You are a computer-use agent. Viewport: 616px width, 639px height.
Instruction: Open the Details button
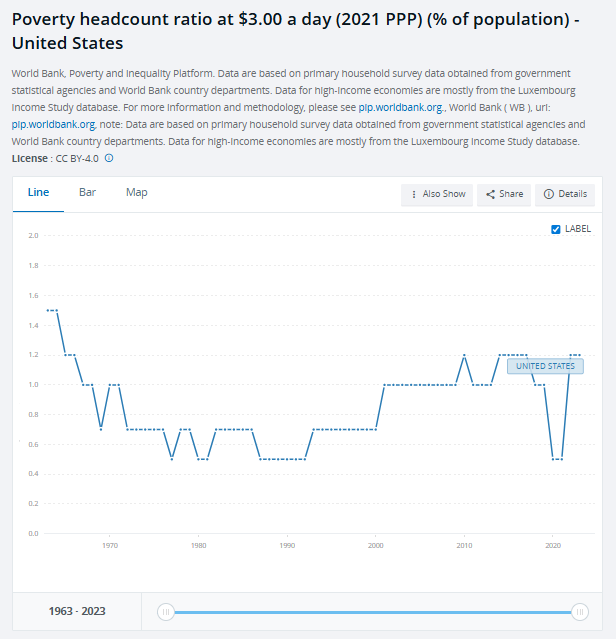565,194
